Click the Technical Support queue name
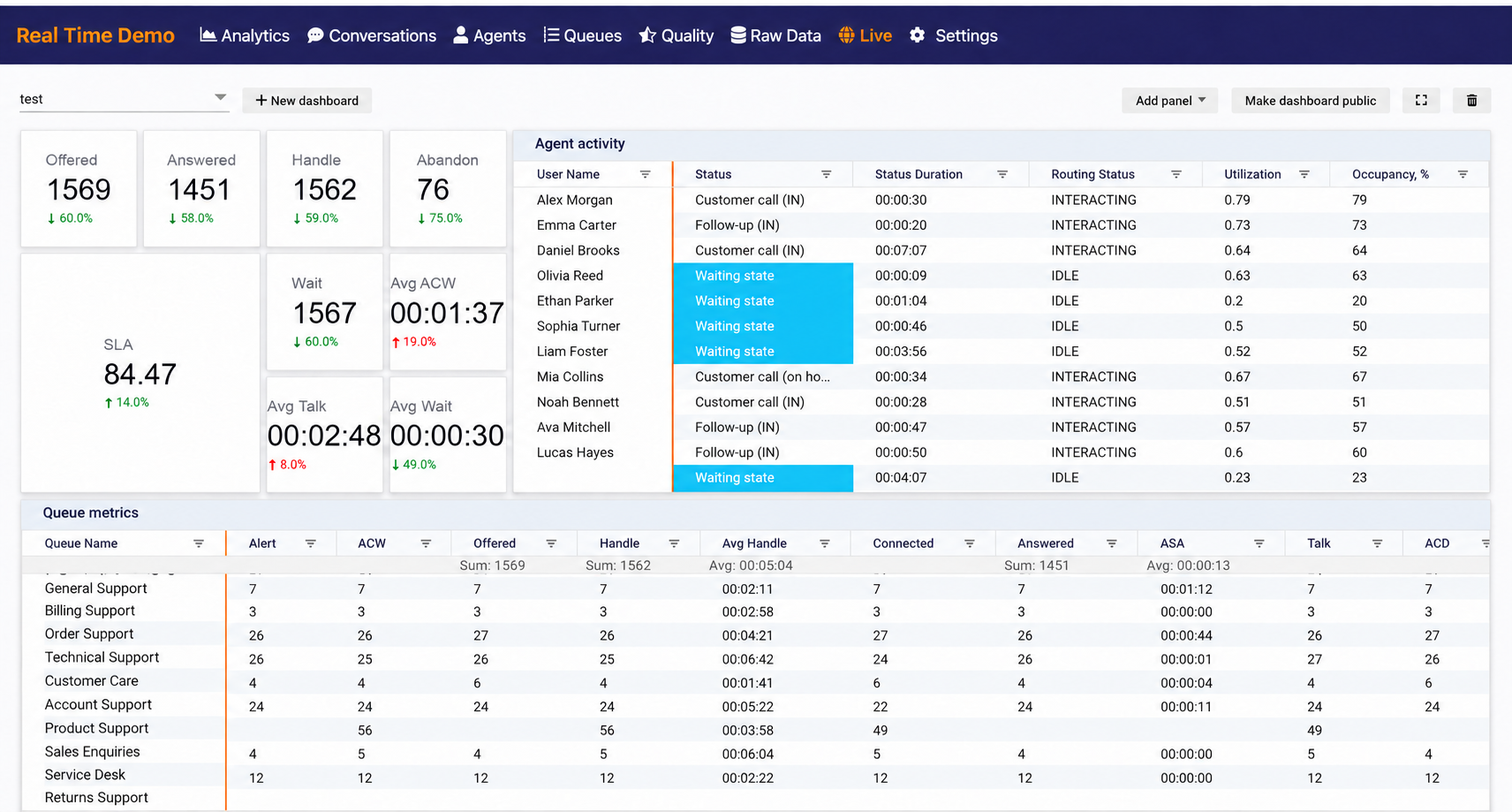 (102, 657)
